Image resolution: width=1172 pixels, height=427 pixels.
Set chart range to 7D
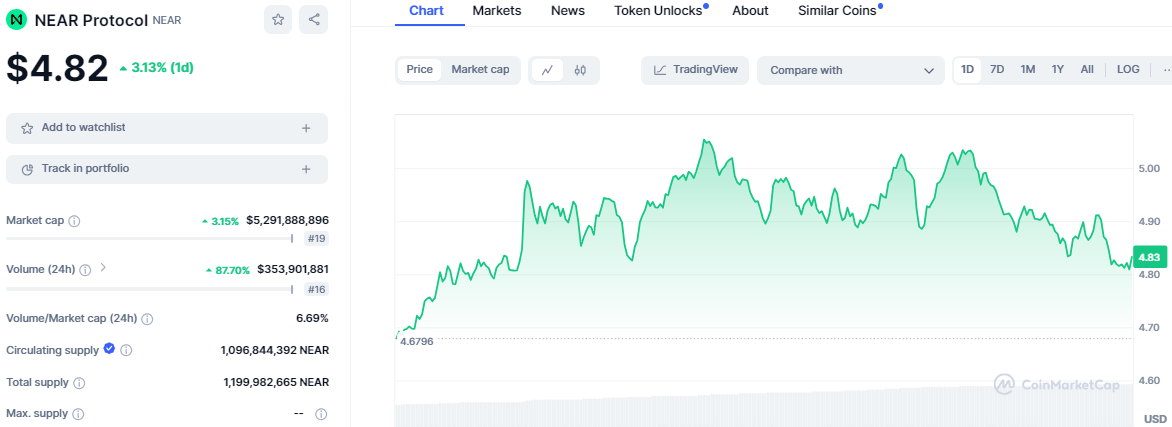click(x=997, y=70)
